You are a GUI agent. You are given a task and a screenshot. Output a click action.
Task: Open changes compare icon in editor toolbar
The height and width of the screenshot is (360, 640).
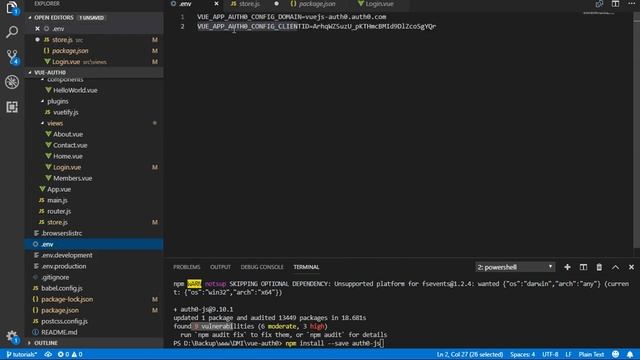[x=599, y=4]
